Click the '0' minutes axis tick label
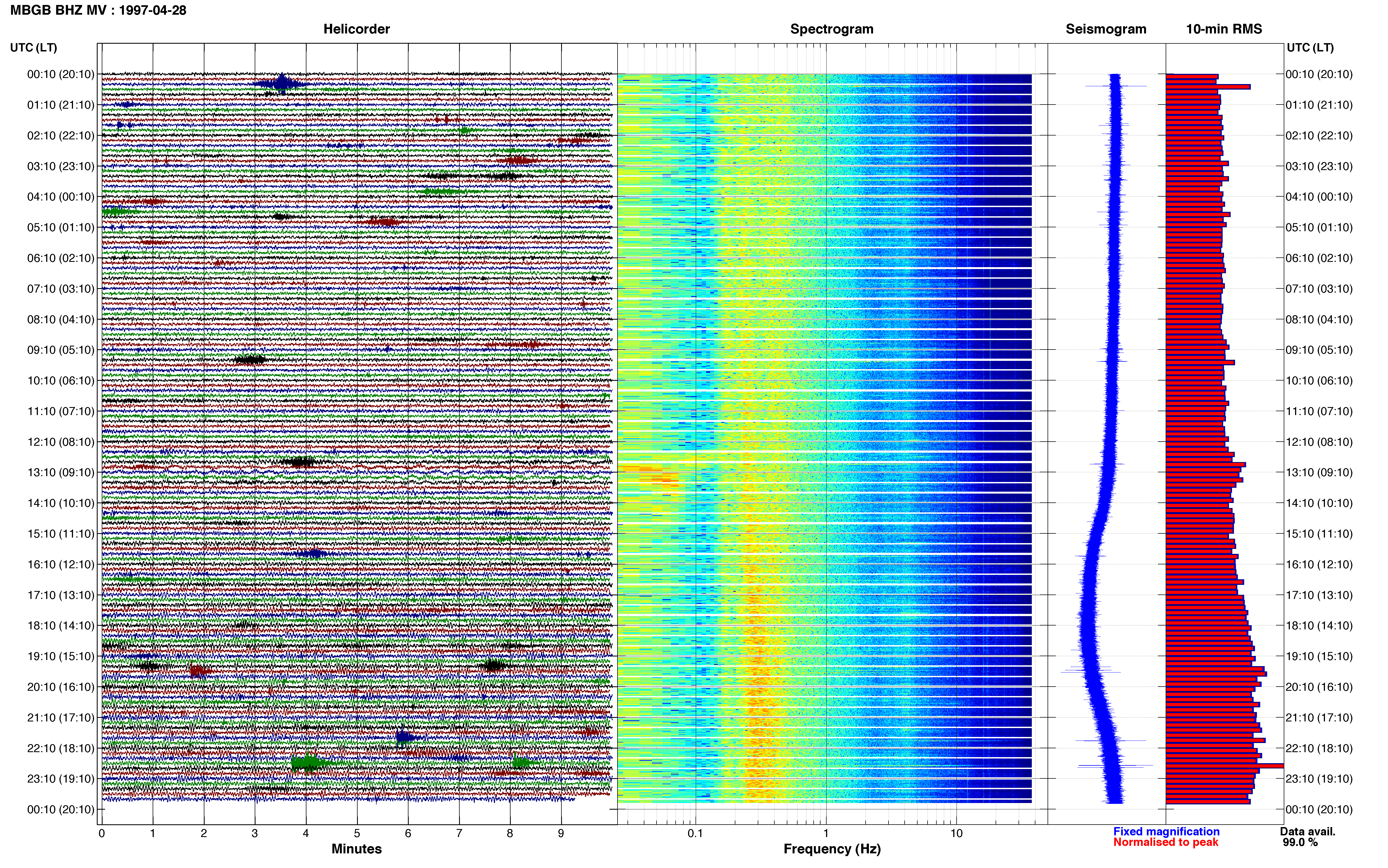This screenshot has width=1388, height=868. tap(101, 833)
